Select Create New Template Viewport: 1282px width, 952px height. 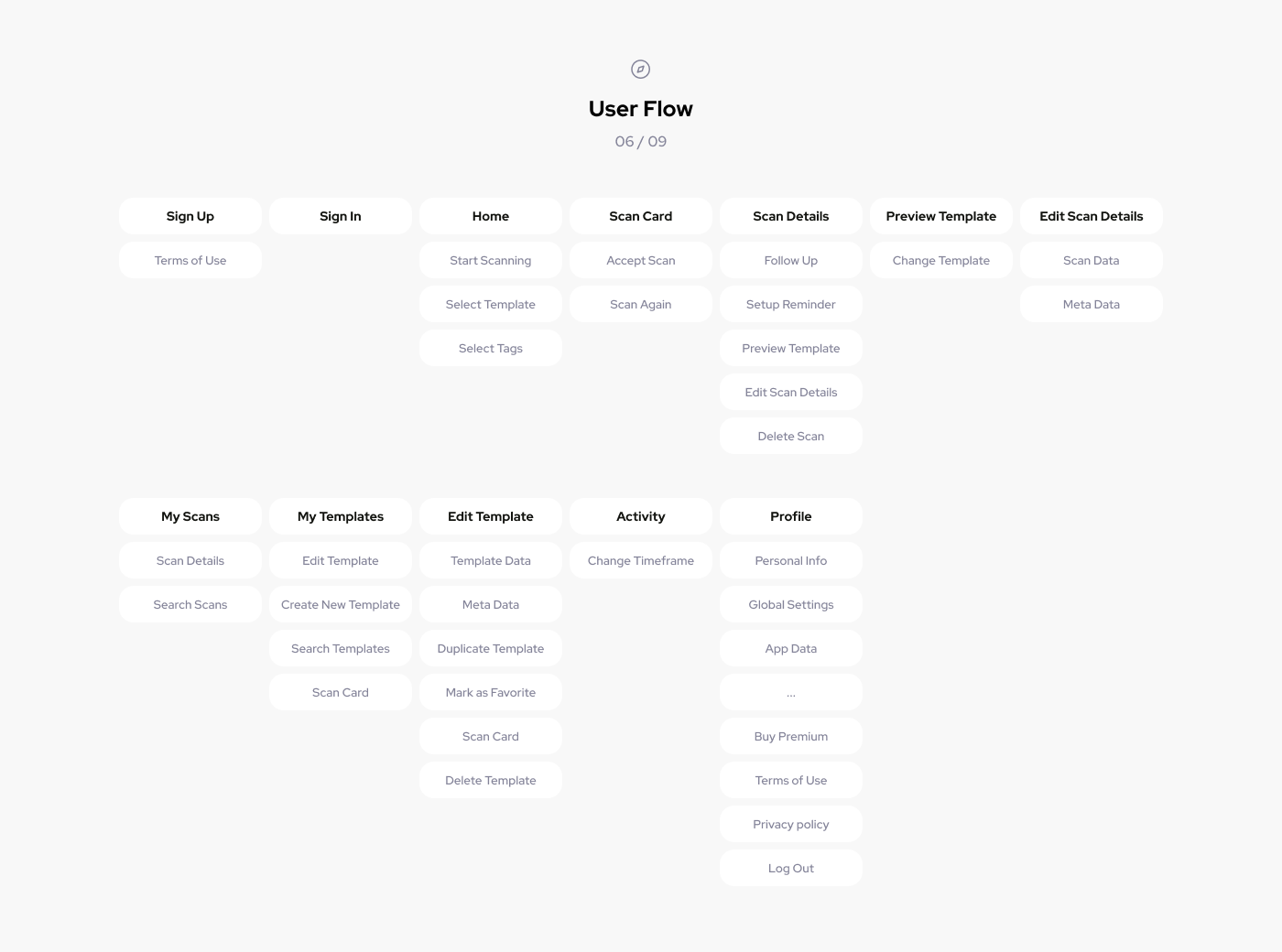pos(341,604)
